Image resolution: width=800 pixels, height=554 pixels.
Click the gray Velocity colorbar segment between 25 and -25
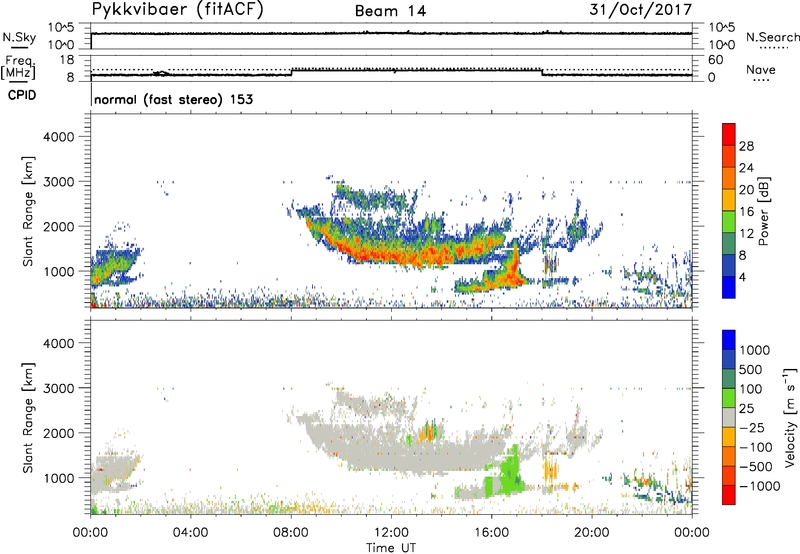point(729,417)
